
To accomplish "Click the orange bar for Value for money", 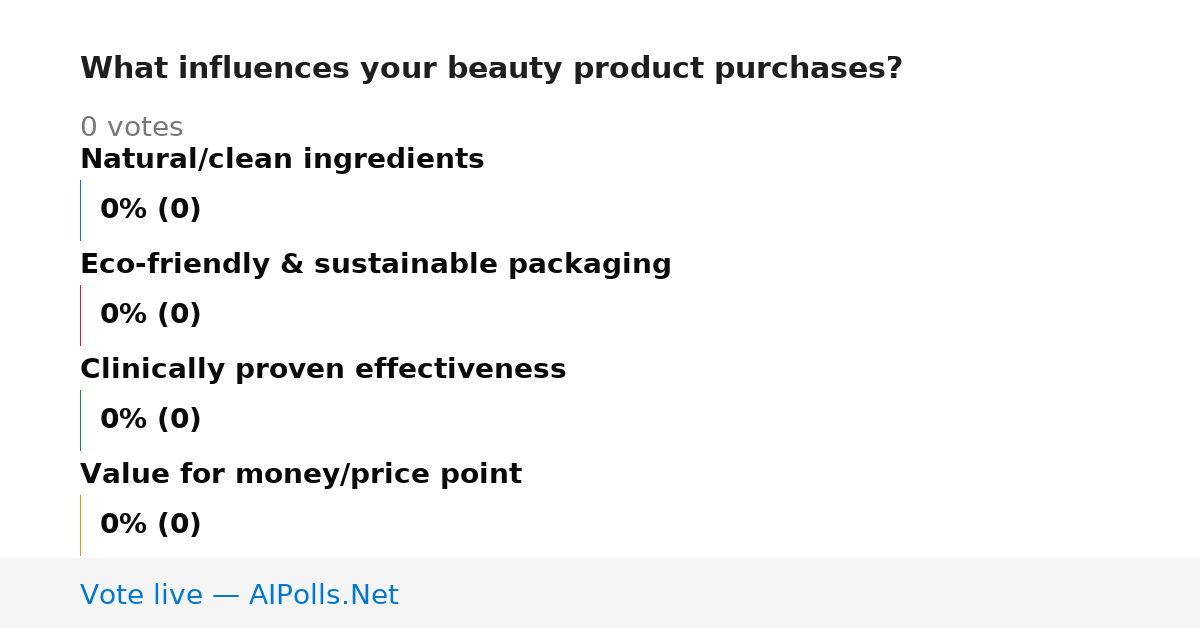I will (80, 525).
